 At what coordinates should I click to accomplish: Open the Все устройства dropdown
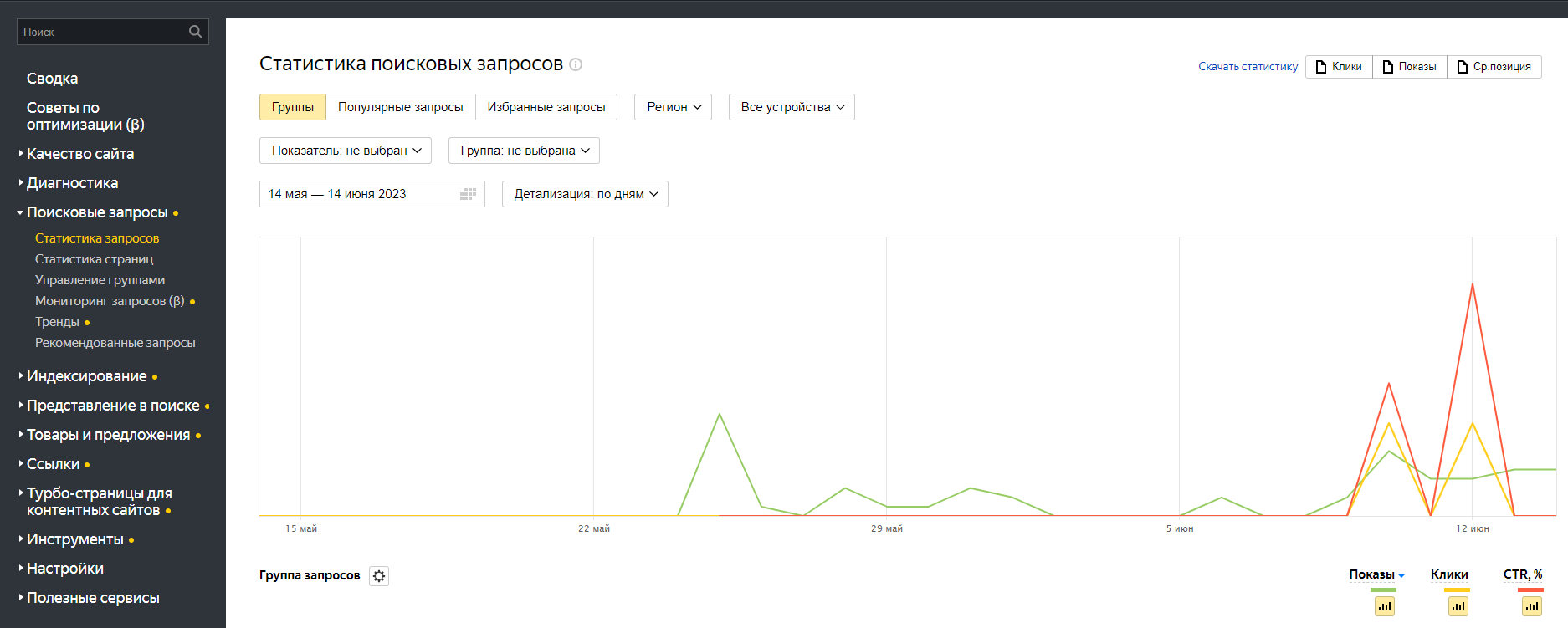pyautogui.click(x=792, y=107)
